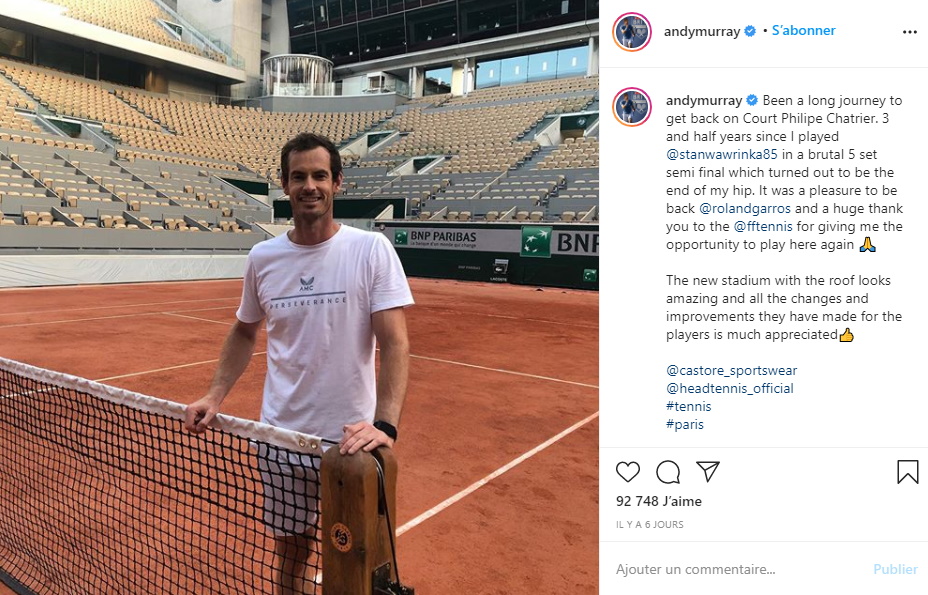The image size is (928, 595).
Task: Click Publier to post the comment
Action: 895,569
